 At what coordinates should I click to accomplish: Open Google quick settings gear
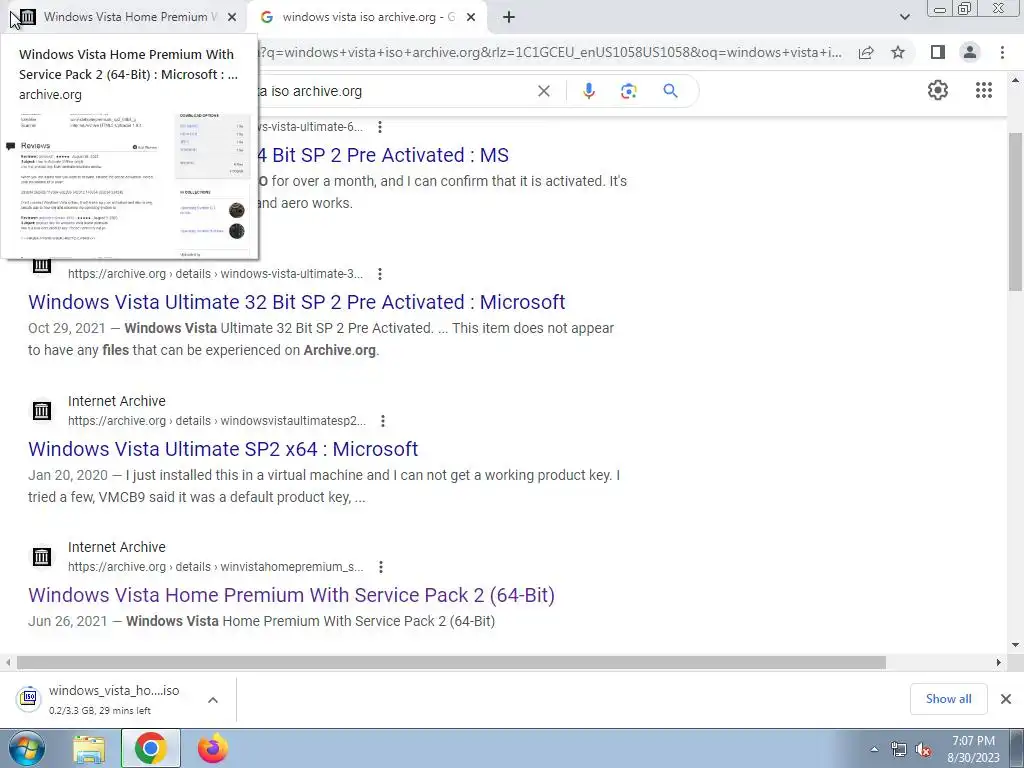click(x=938, y=90)
